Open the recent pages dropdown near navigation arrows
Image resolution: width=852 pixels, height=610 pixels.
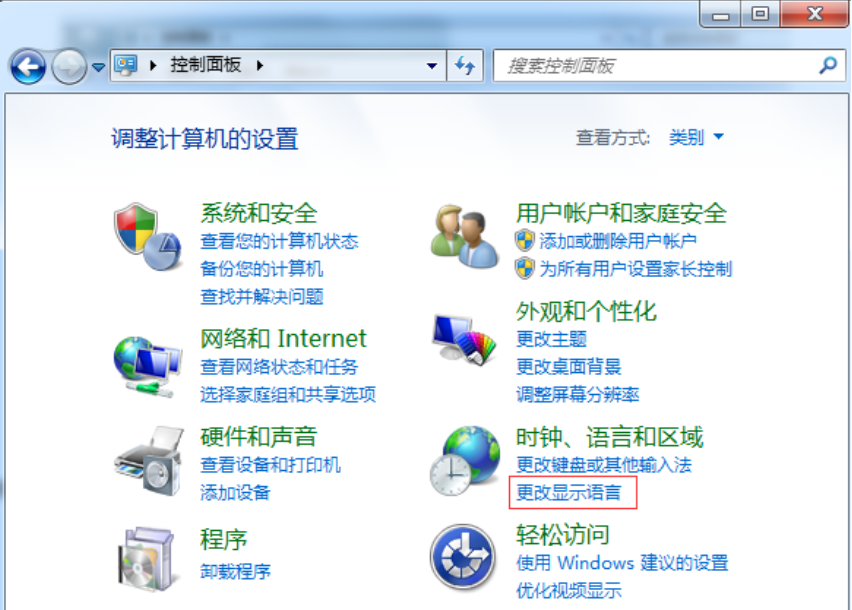click(x=98, y=67)
